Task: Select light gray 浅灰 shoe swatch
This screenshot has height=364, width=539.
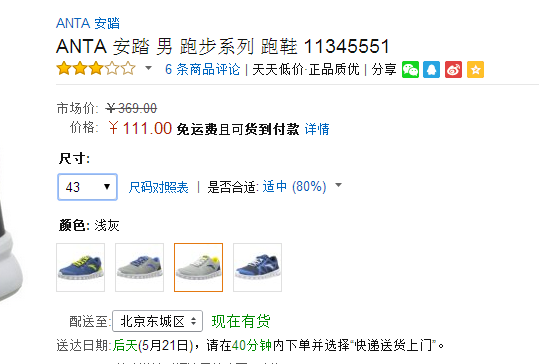Action: 198,267
